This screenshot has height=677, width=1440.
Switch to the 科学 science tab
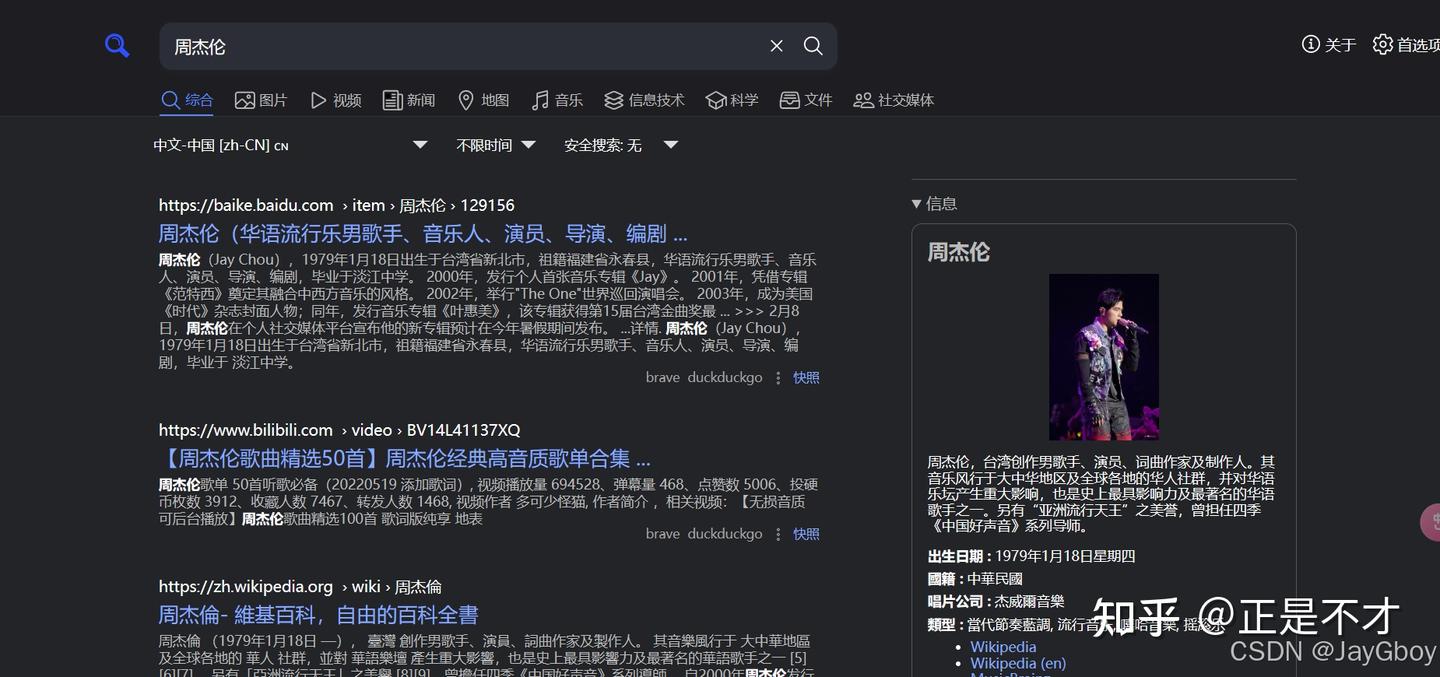pos(732,100)
